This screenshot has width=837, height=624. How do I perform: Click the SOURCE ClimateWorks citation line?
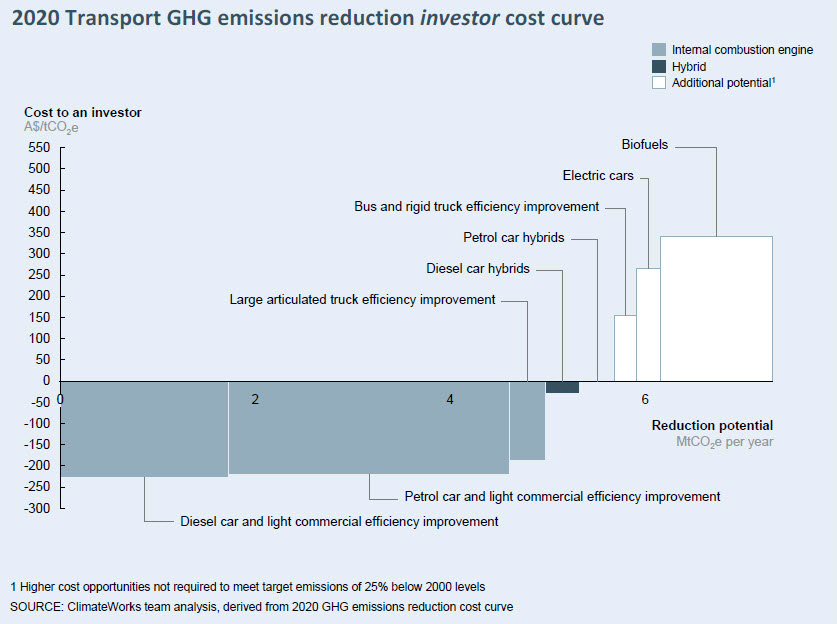(x=262, y=607)
